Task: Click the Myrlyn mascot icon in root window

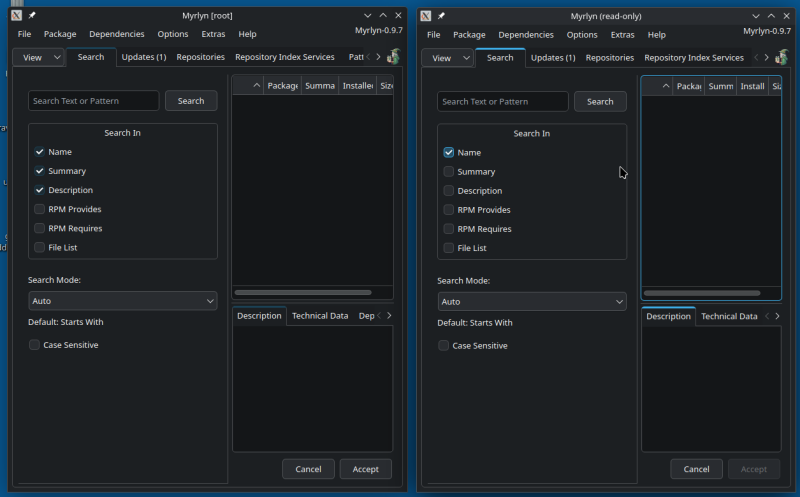Action: coord(393,57)
